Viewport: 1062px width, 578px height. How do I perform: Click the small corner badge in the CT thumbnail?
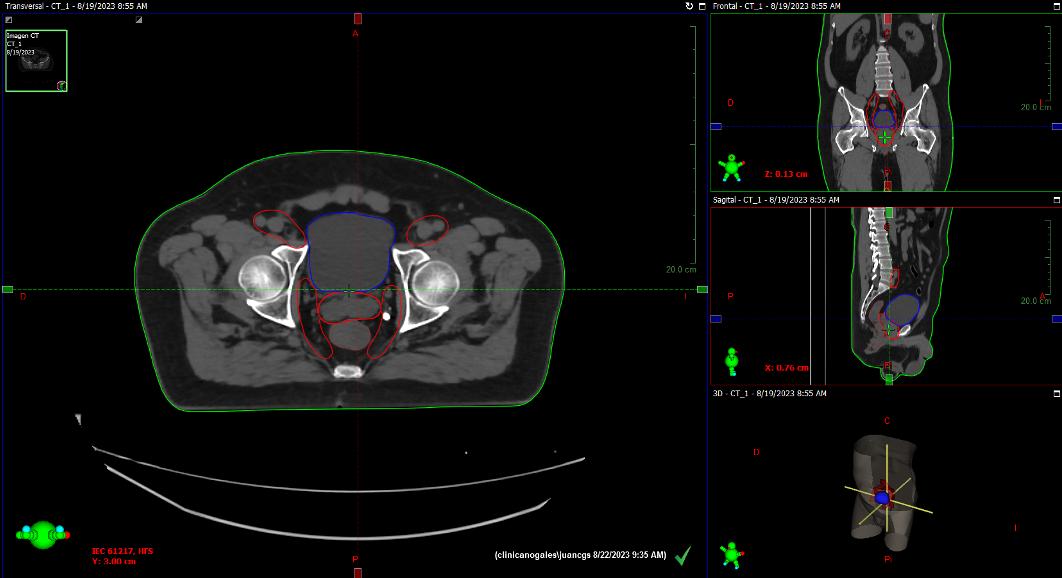[62, 85]
